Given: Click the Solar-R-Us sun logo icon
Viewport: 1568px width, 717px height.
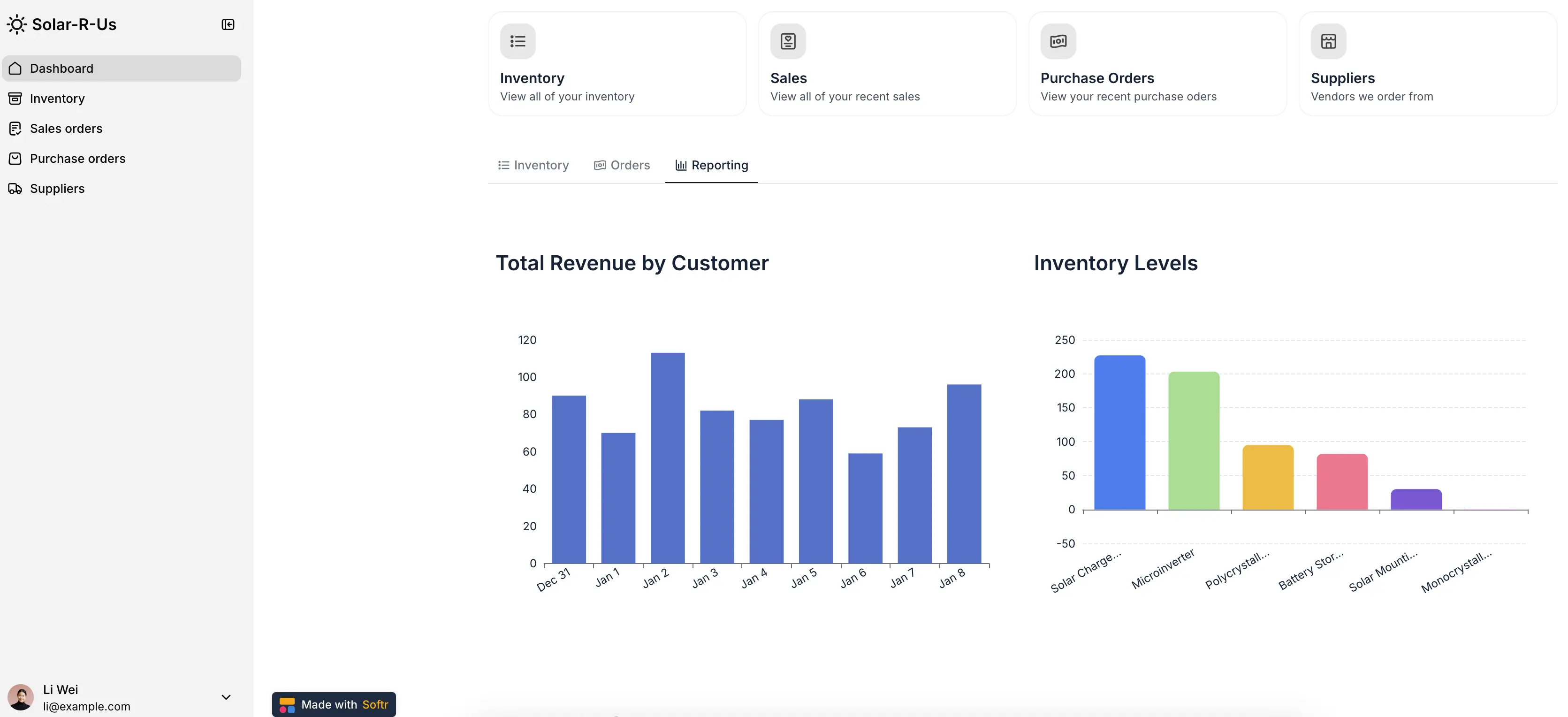Looking at the screenshot, I should [x=16, y=24].
